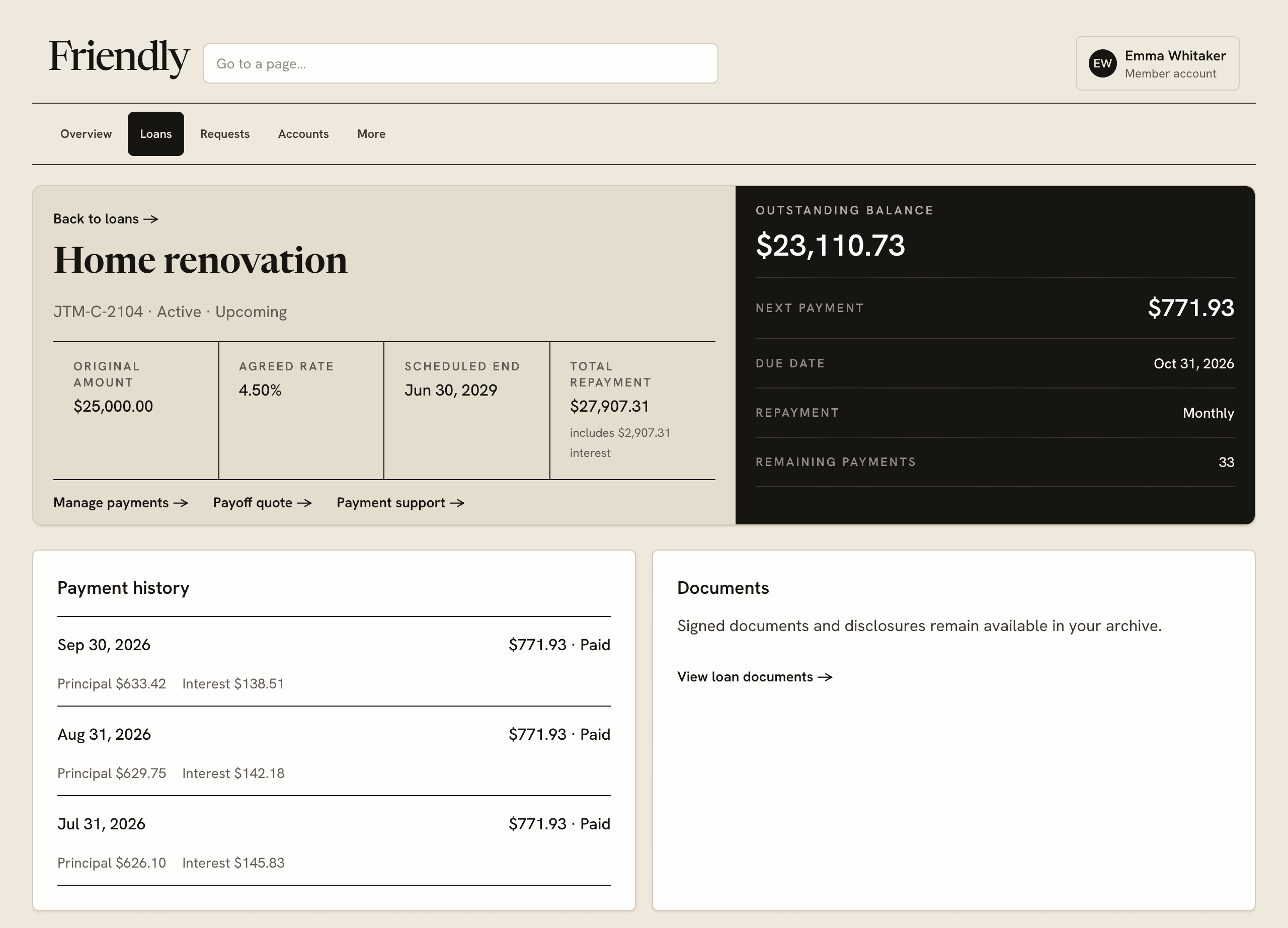The image size is (1288, 928).
Task: Click the agreed rate 4.50%
Action: [260, 391]
